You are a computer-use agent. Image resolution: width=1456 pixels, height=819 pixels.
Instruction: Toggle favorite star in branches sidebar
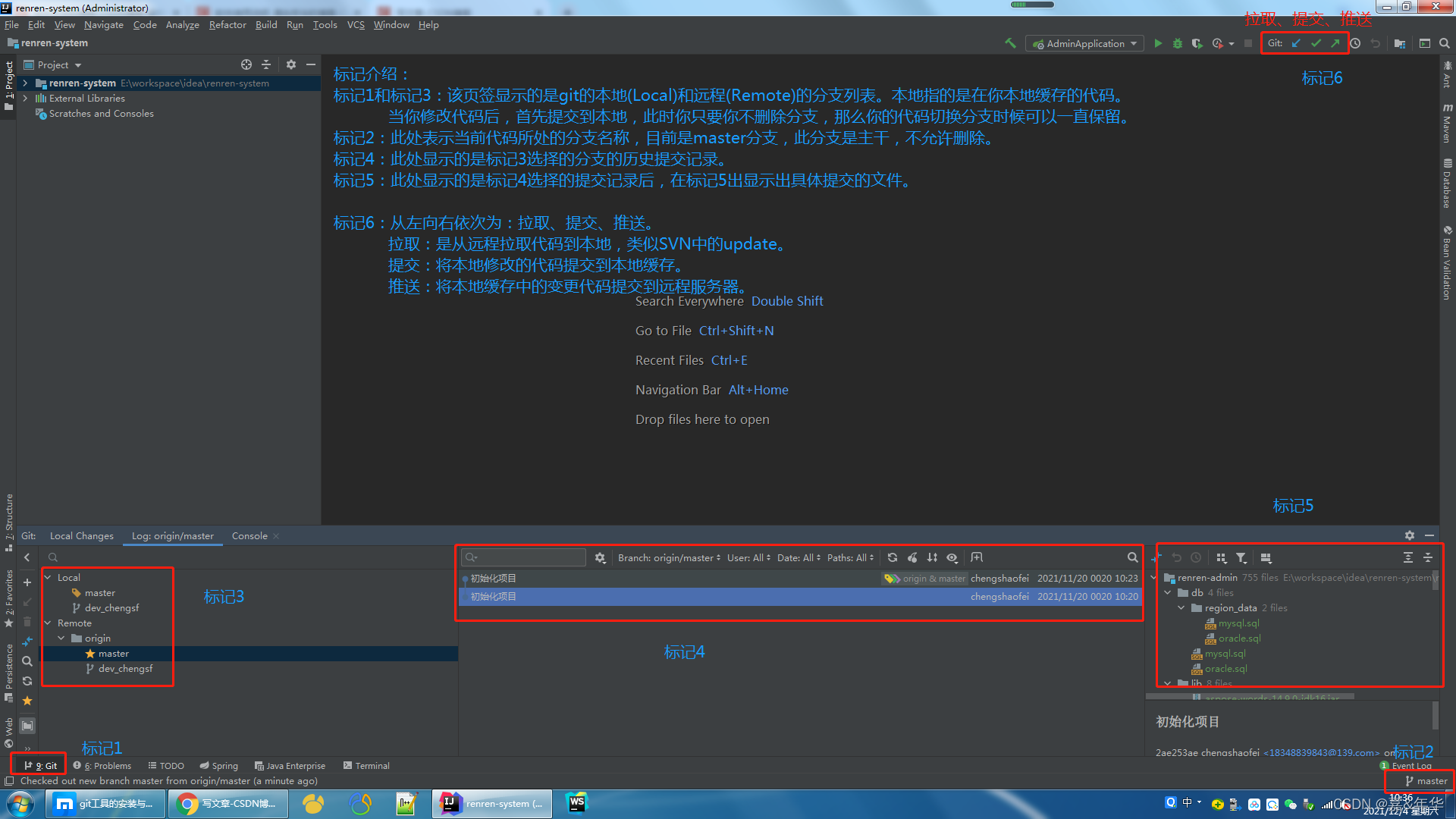pos(27,701)
